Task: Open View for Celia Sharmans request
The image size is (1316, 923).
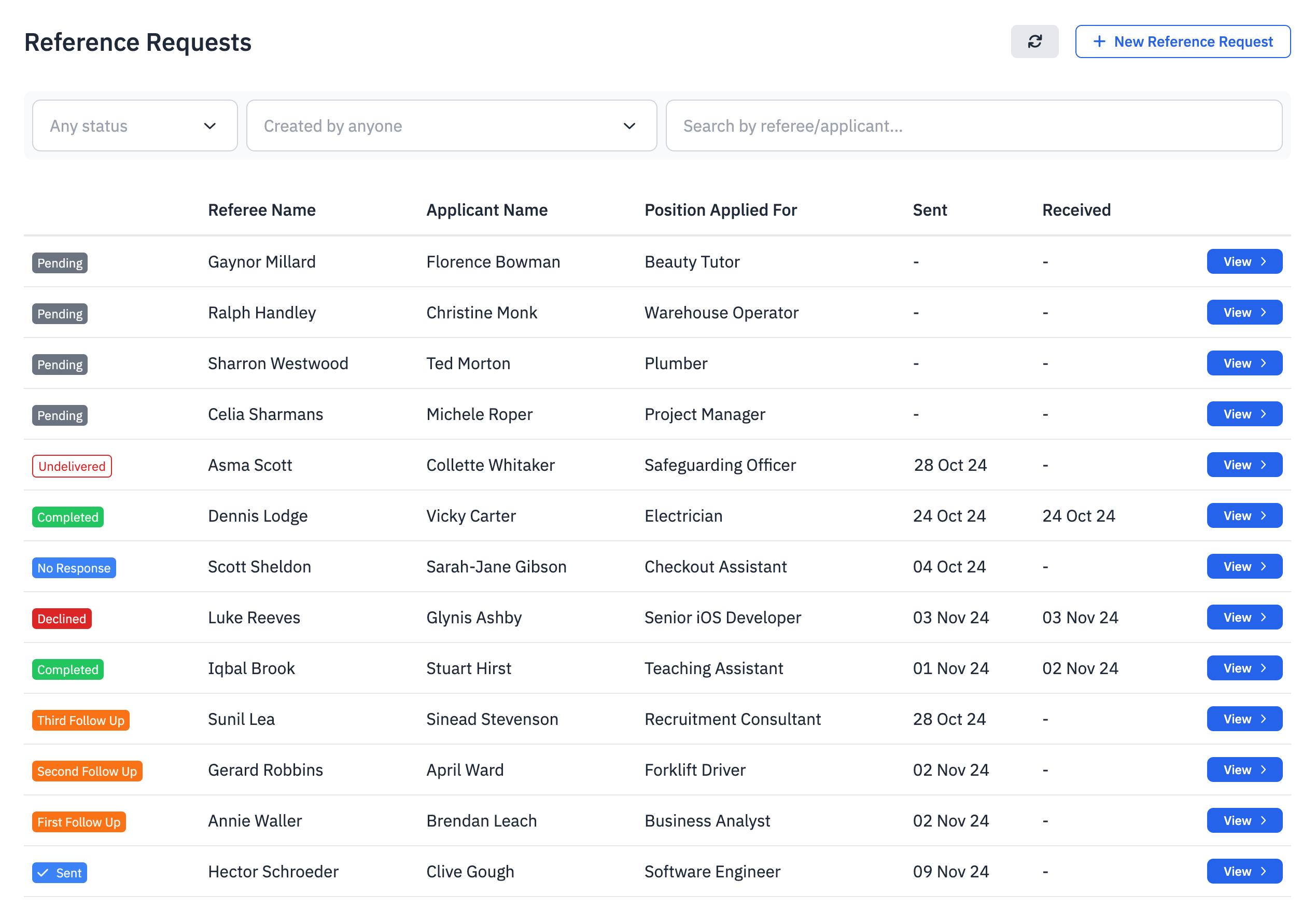Action: (x=1244, y=414)
